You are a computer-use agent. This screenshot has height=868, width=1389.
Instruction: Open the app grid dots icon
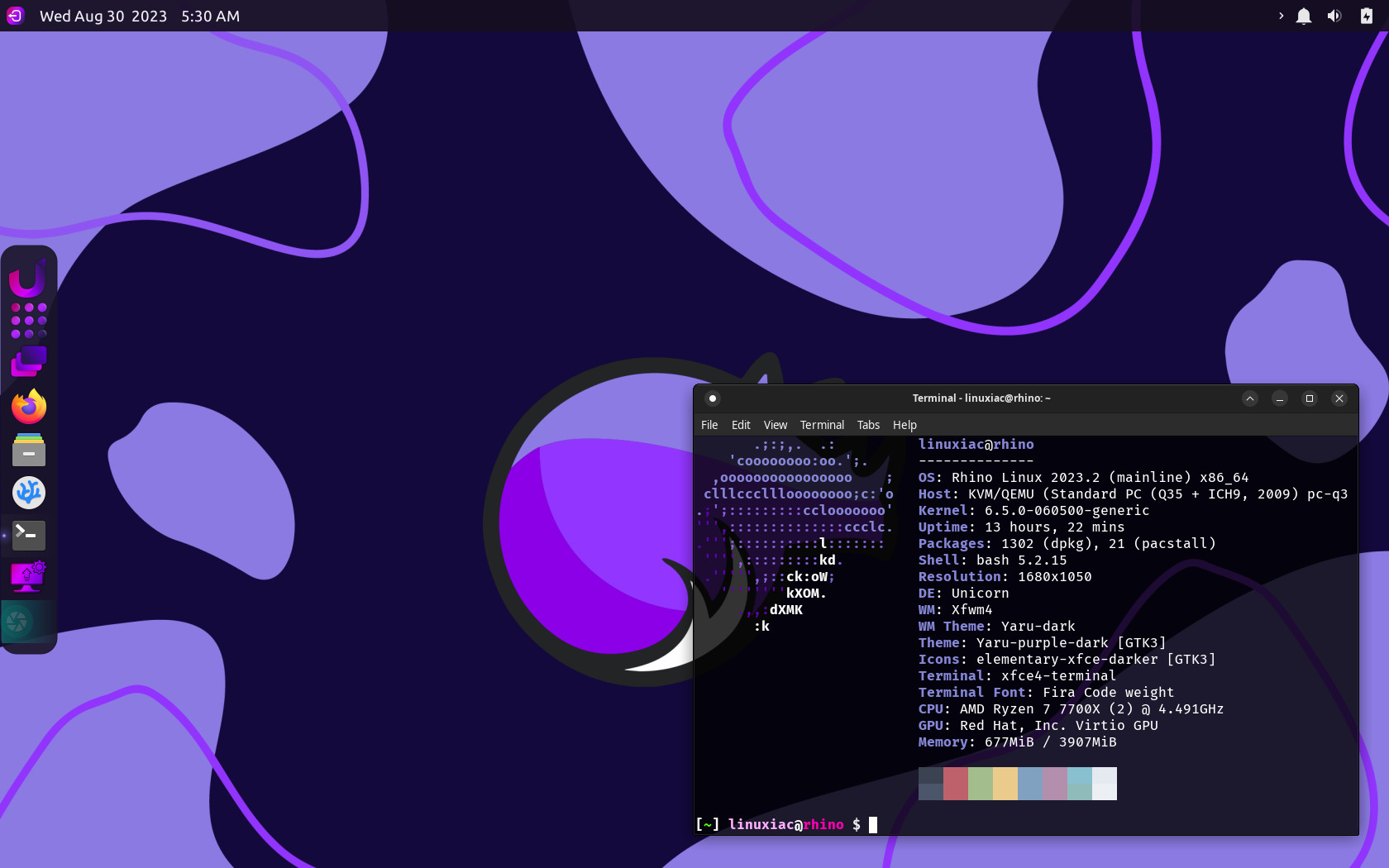(x=29, y=321)
